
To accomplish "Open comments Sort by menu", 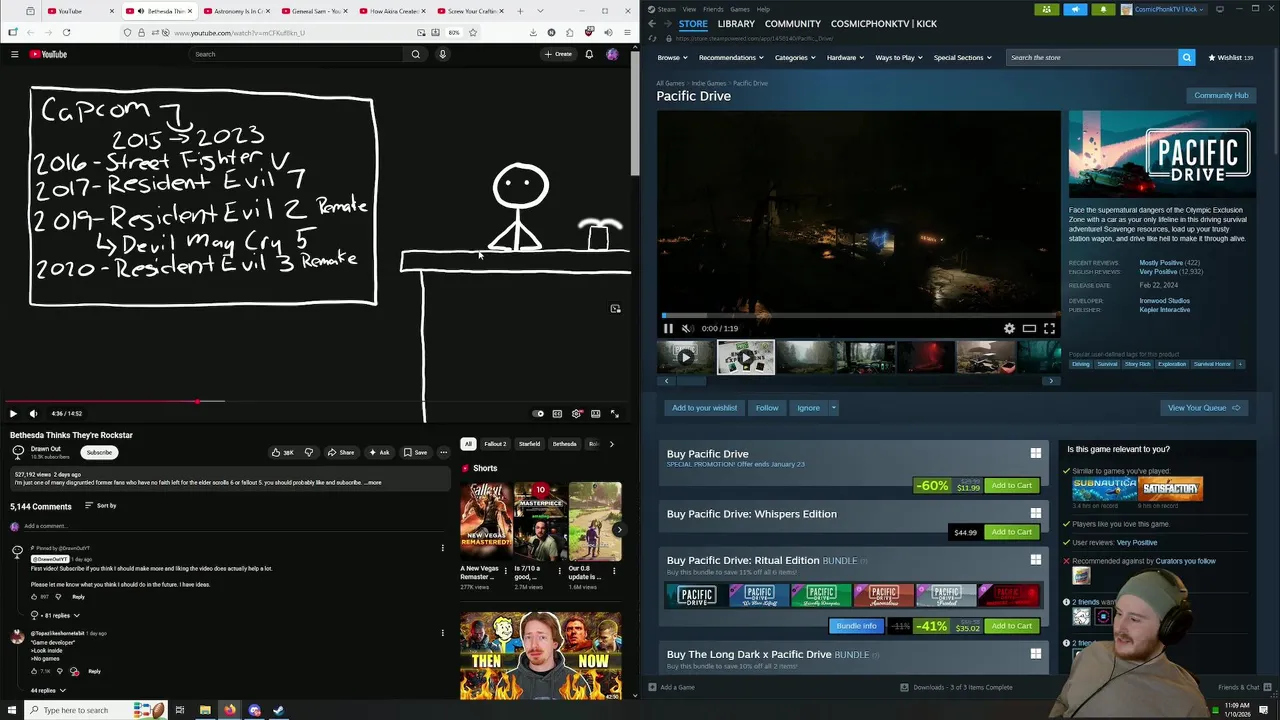I will [100, 506].
